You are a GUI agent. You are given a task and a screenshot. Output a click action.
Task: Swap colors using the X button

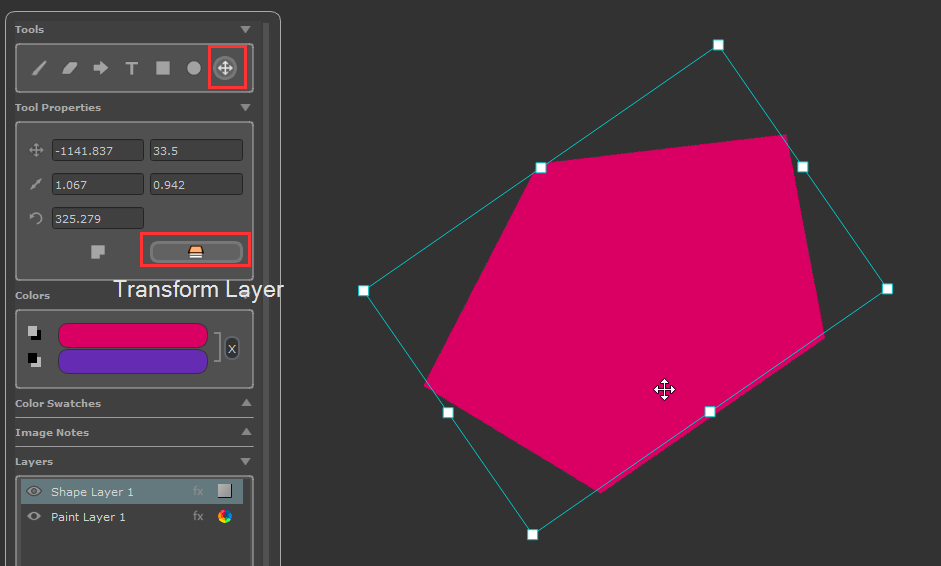pos(232,348)
